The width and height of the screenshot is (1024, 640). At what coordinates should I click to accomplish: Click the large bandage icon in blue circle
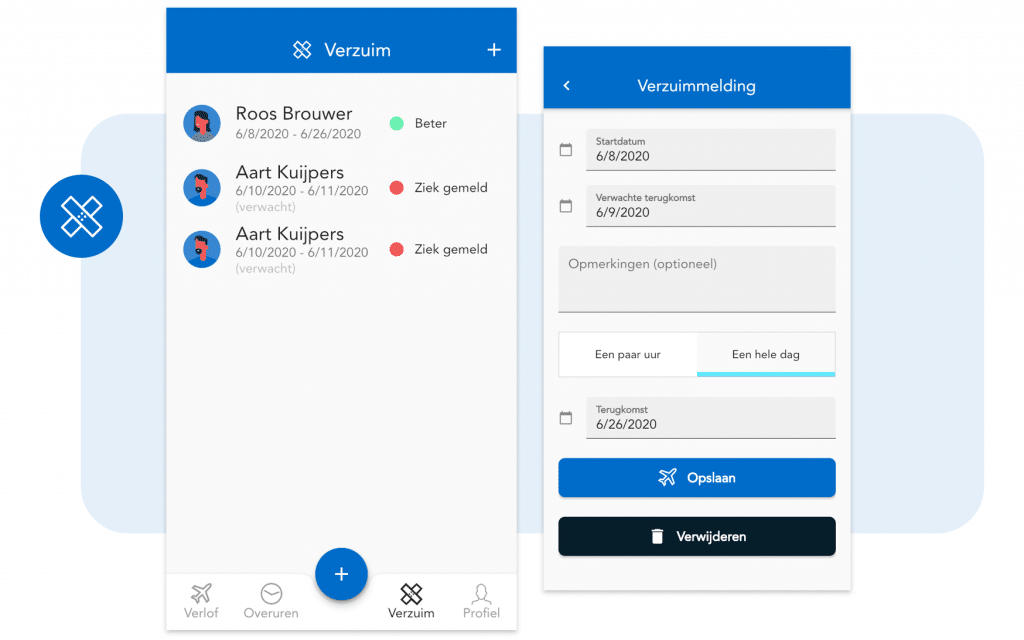[81, 217]
